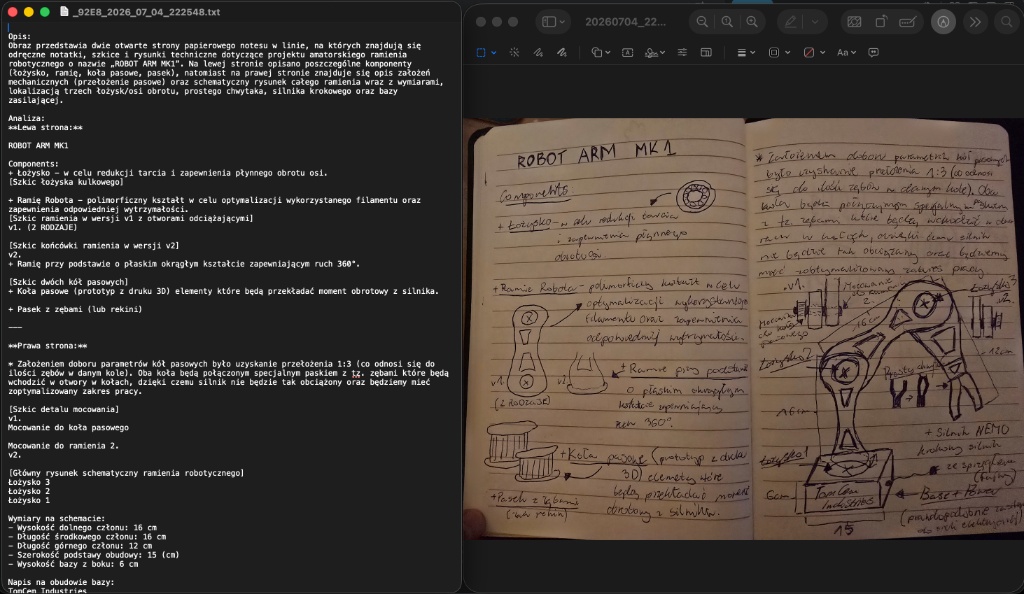This screenshot has width=1024, height=594.
Task: Click the form filling toolbar icon
Action: [x=907, y=22]
